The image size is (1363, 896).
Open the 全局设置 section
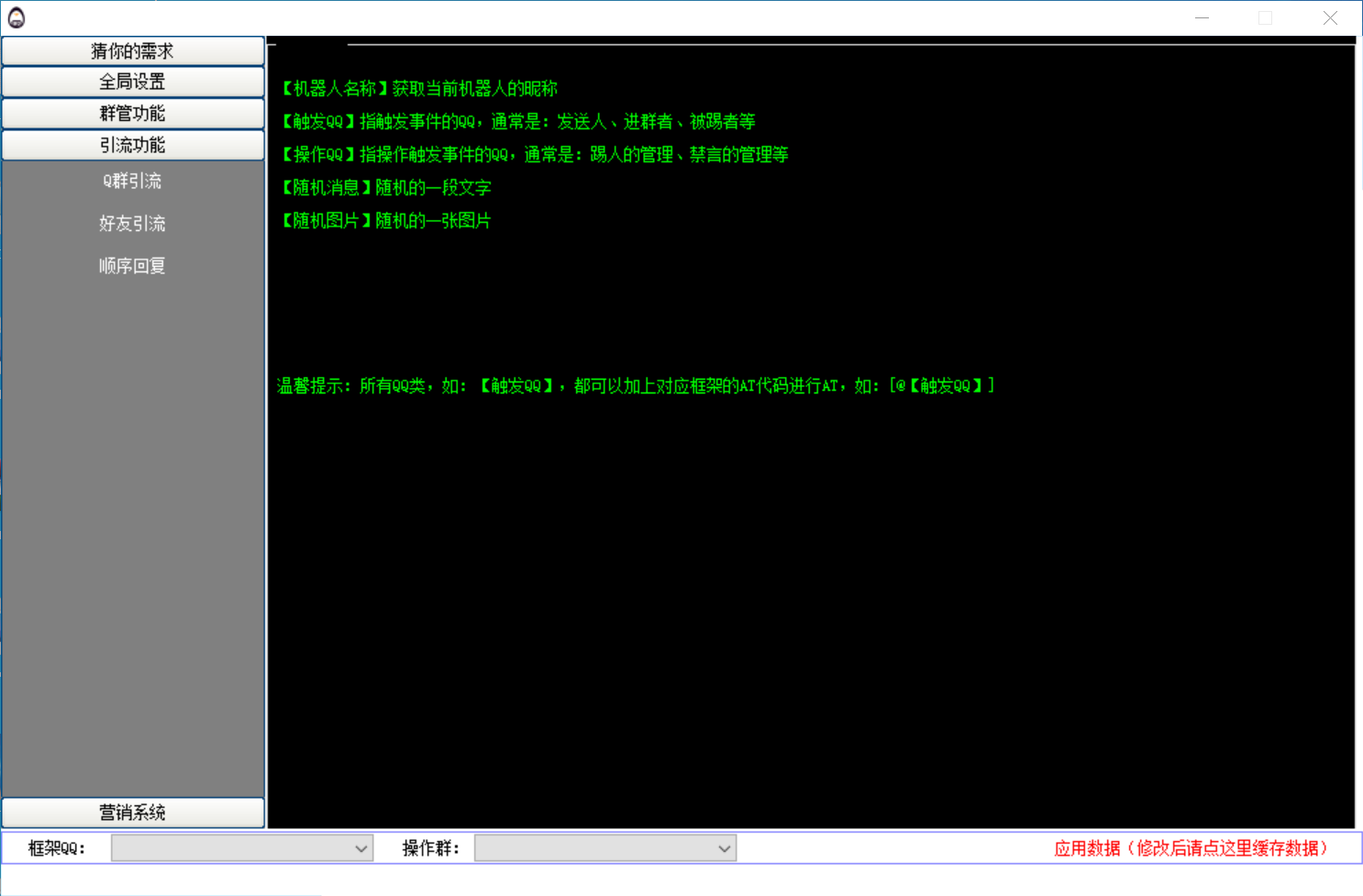pyautogui.click(x=133, y=83)
